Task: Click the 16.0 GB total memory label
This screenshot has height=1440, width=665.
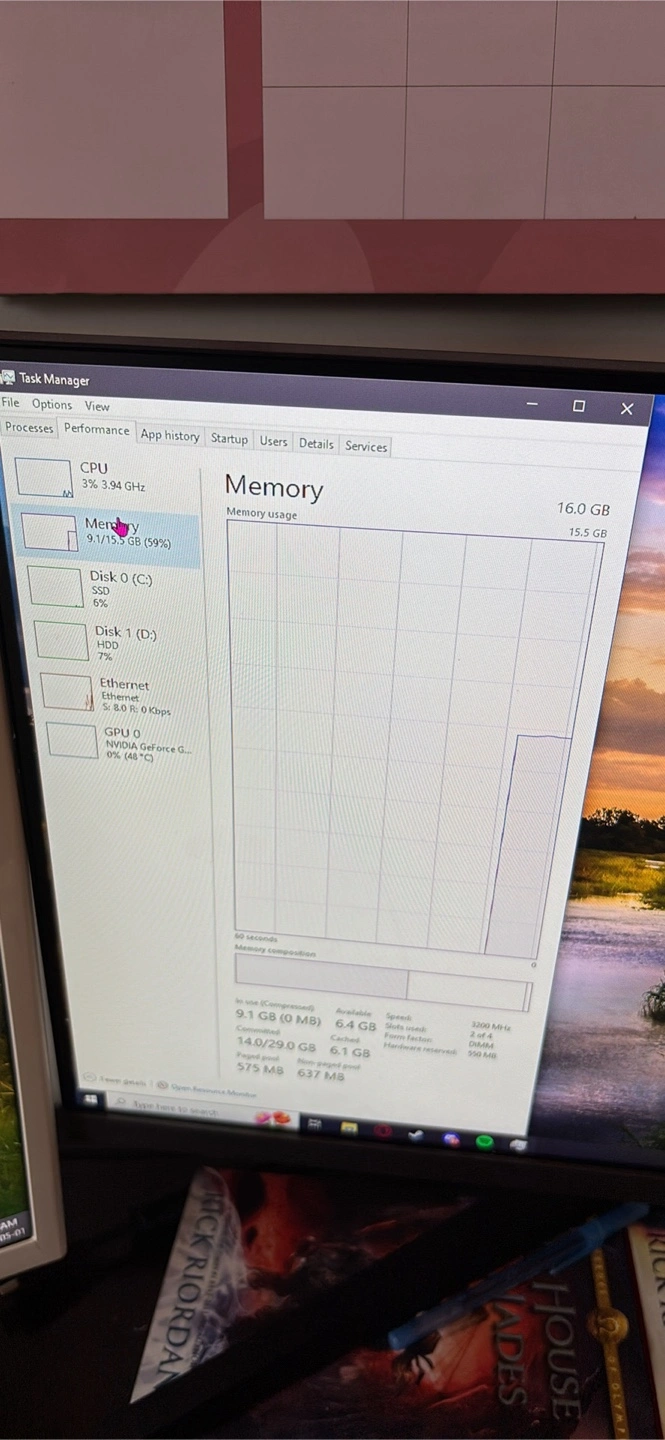Action: (583, 509)
